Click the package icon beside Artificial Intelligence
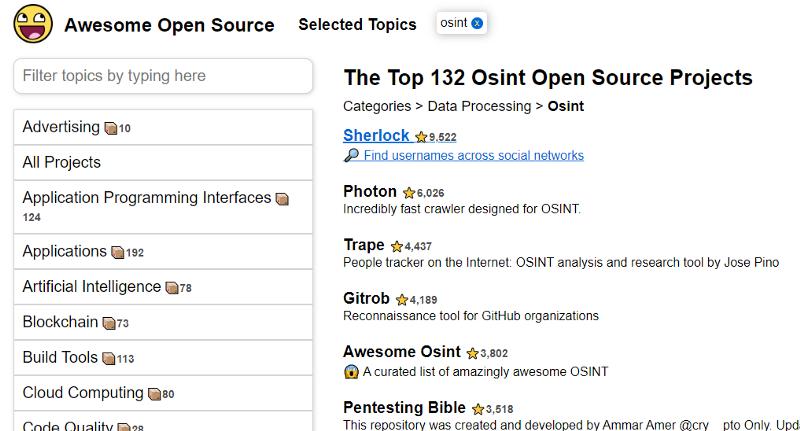This screenshot has height=431, width=800. (x=172, y=288)
